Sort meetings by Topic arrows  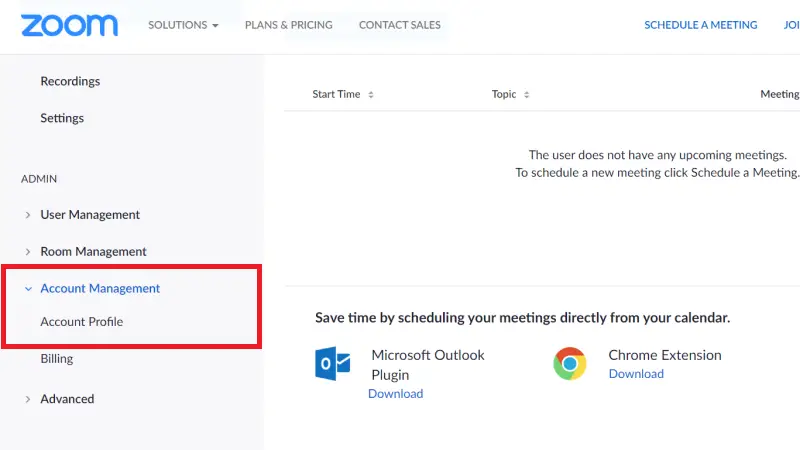(527, 94)
